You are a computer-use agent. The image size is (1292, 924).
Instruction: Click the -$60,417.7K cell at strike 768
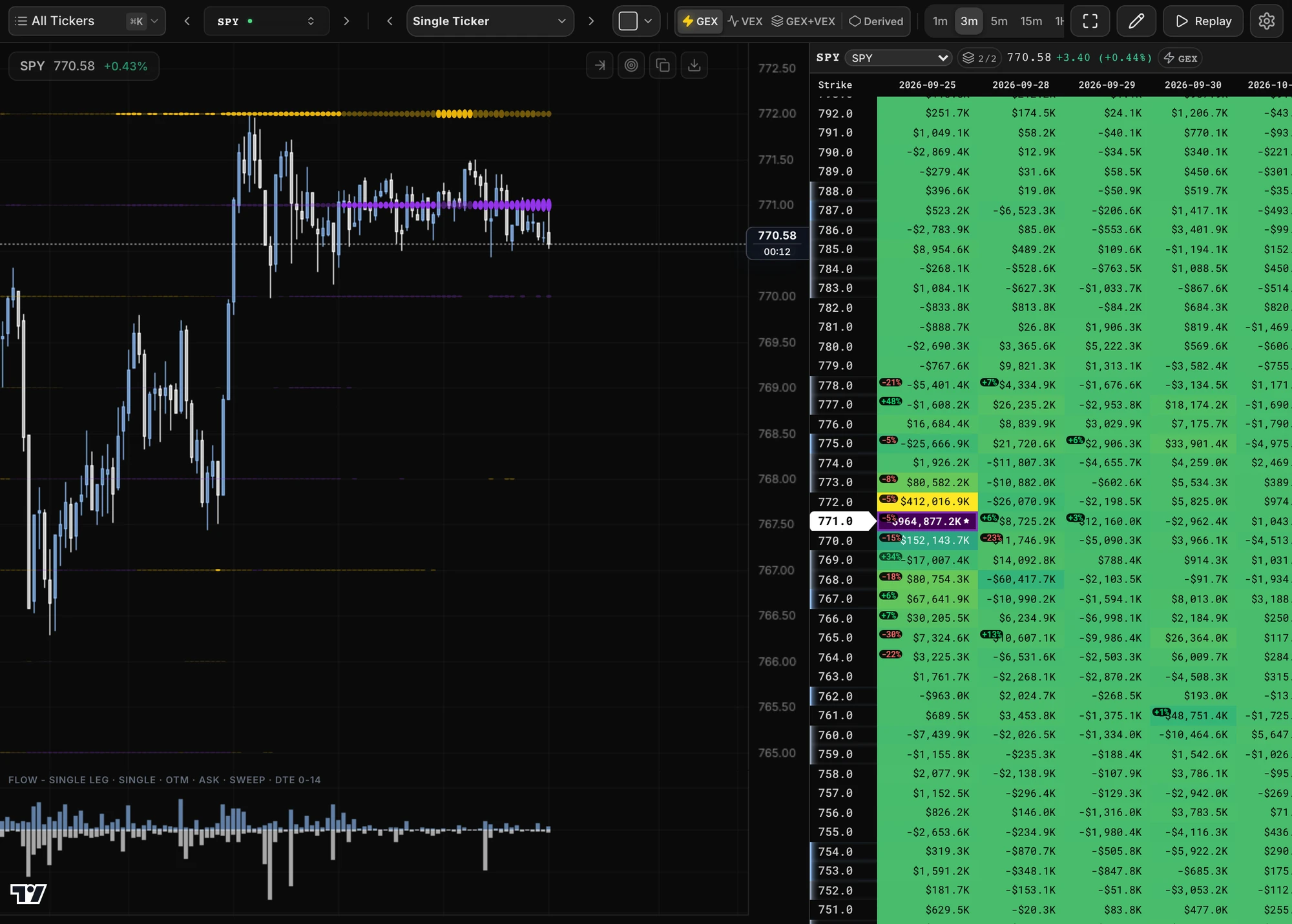click(1021, 579)
